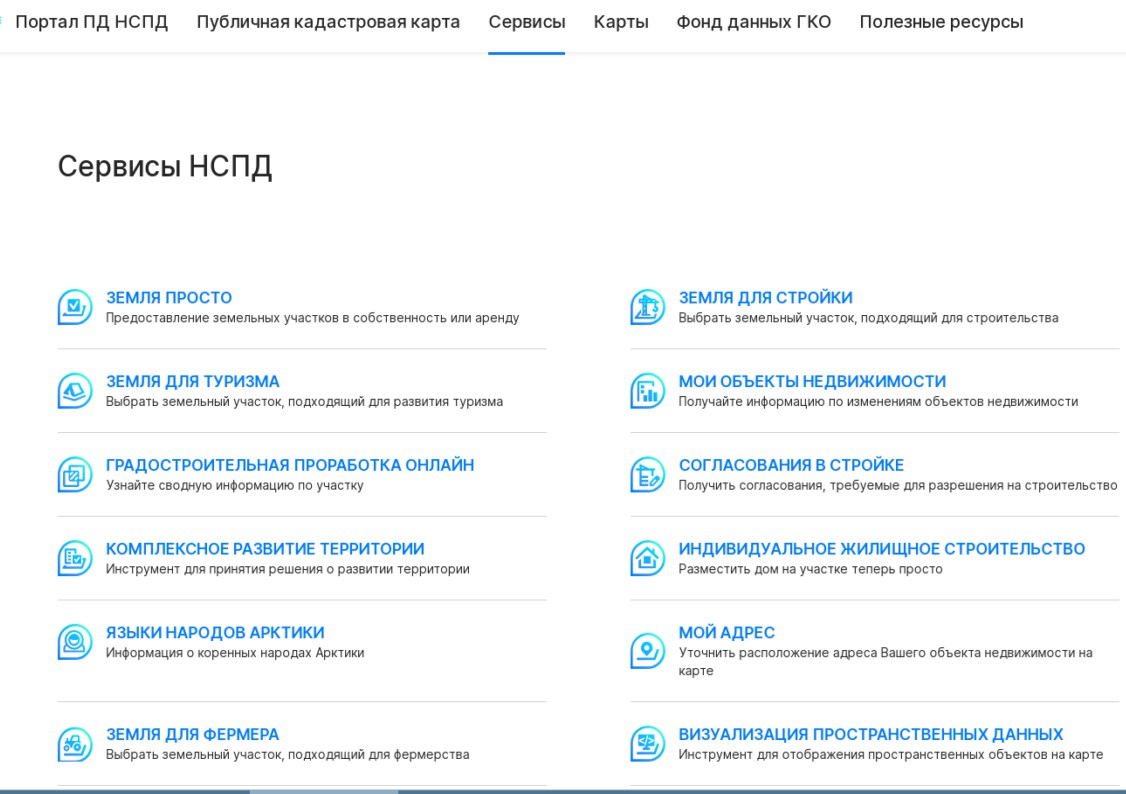Click the Земля просто service icon
This screenshot has height=794, width=1126.
(75, 307)
